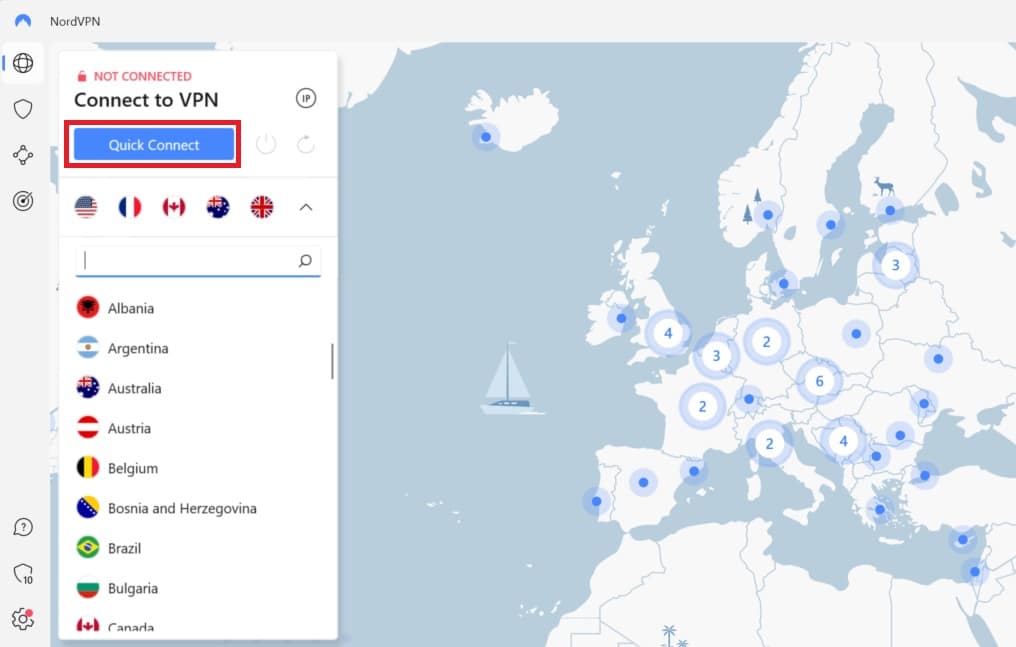Image resolution: width=1016 pixels, height=647 pixels.
Task: Open the shield with number 10 icon
Action: coord(23,573)
